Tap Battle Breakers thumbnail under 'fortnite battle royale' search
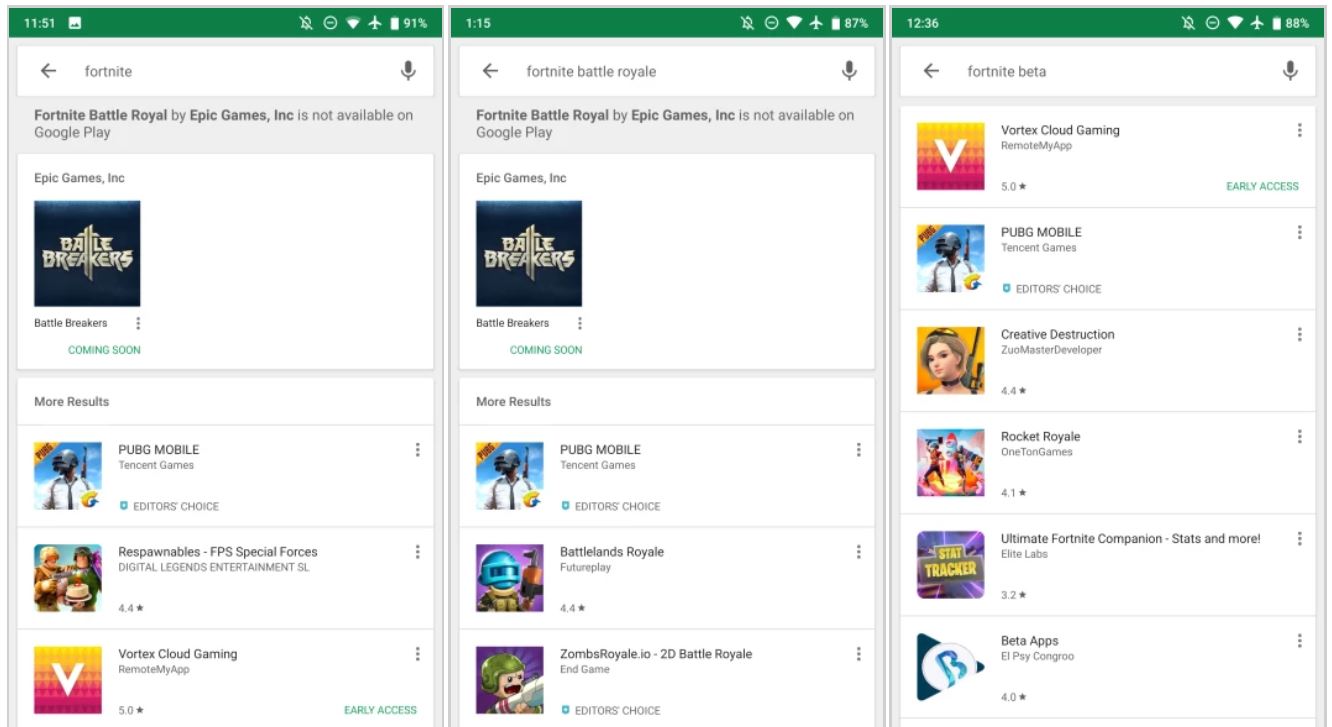Viewport: 1332px width, 727px height. tap(529, 254)
